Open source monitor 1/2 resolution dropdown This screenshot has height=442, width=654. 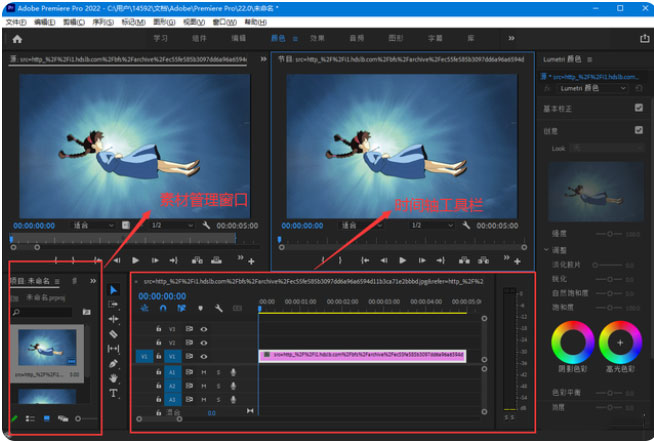pyautogui.click(x=172, y=225)
